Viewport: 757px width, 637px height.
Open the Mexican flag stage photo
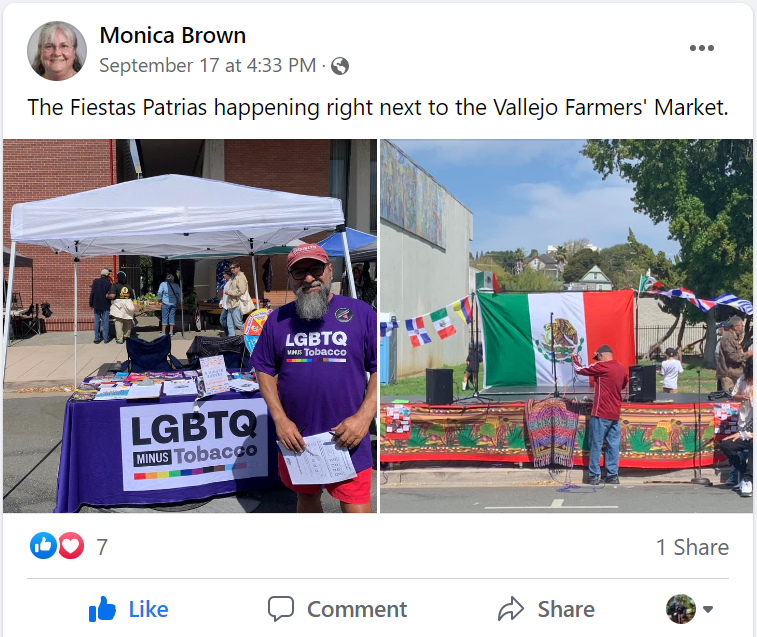[566, 326]
